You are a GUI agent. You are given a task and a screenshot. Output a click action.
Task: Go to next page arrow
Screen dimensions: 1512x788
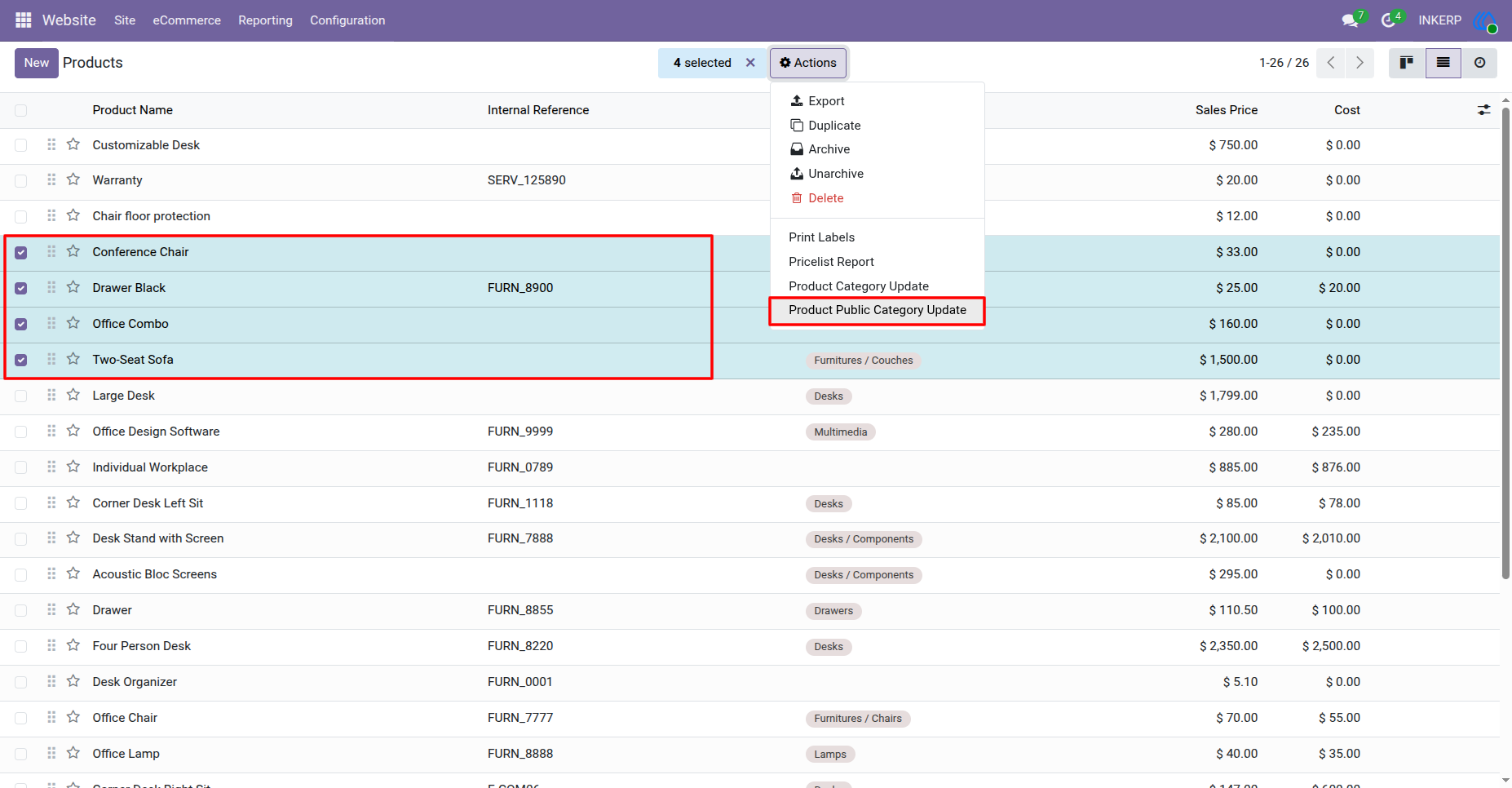click(1359, 63)
